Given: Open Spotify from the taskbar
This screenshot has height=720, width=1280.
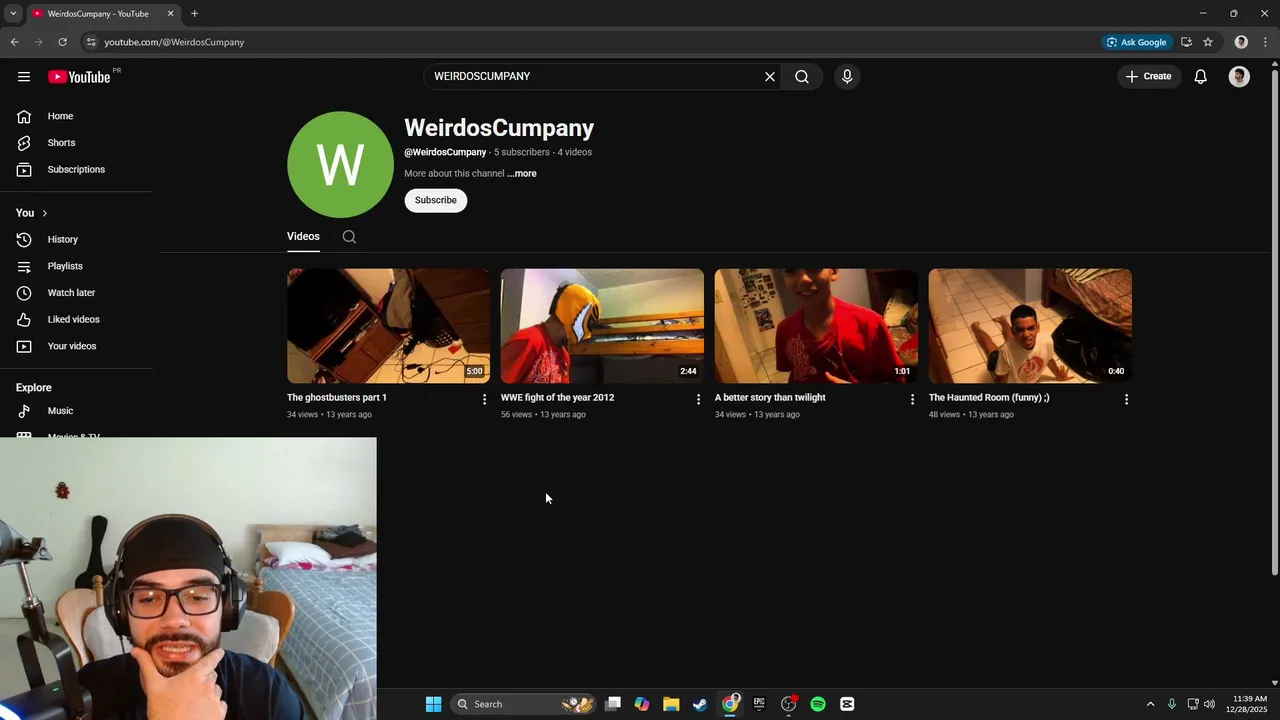Looking at the screenshot, I should click(x=818, y=704).
